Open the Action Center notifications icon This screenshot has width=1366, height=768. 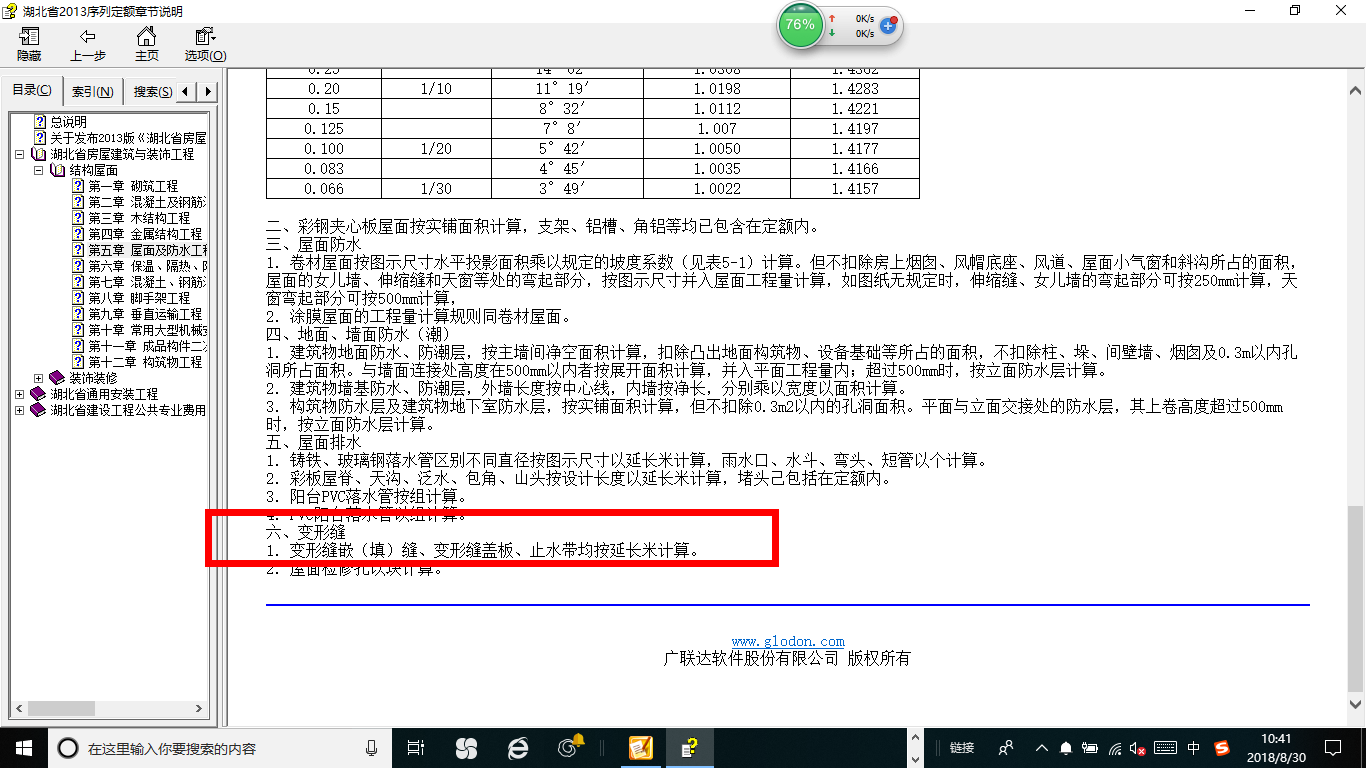tap(1333, 748)
